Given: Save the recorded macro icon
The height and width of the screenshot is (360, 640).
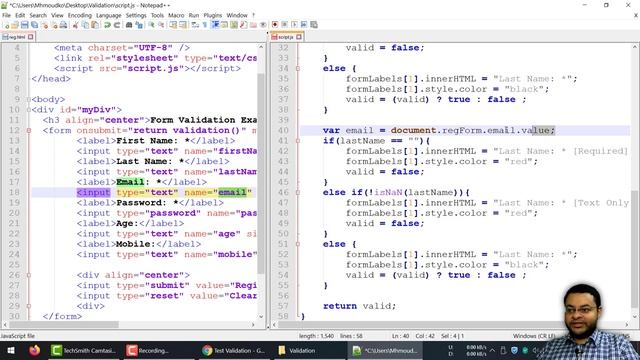Looking at the screenshot, I should tap(314, 25).
